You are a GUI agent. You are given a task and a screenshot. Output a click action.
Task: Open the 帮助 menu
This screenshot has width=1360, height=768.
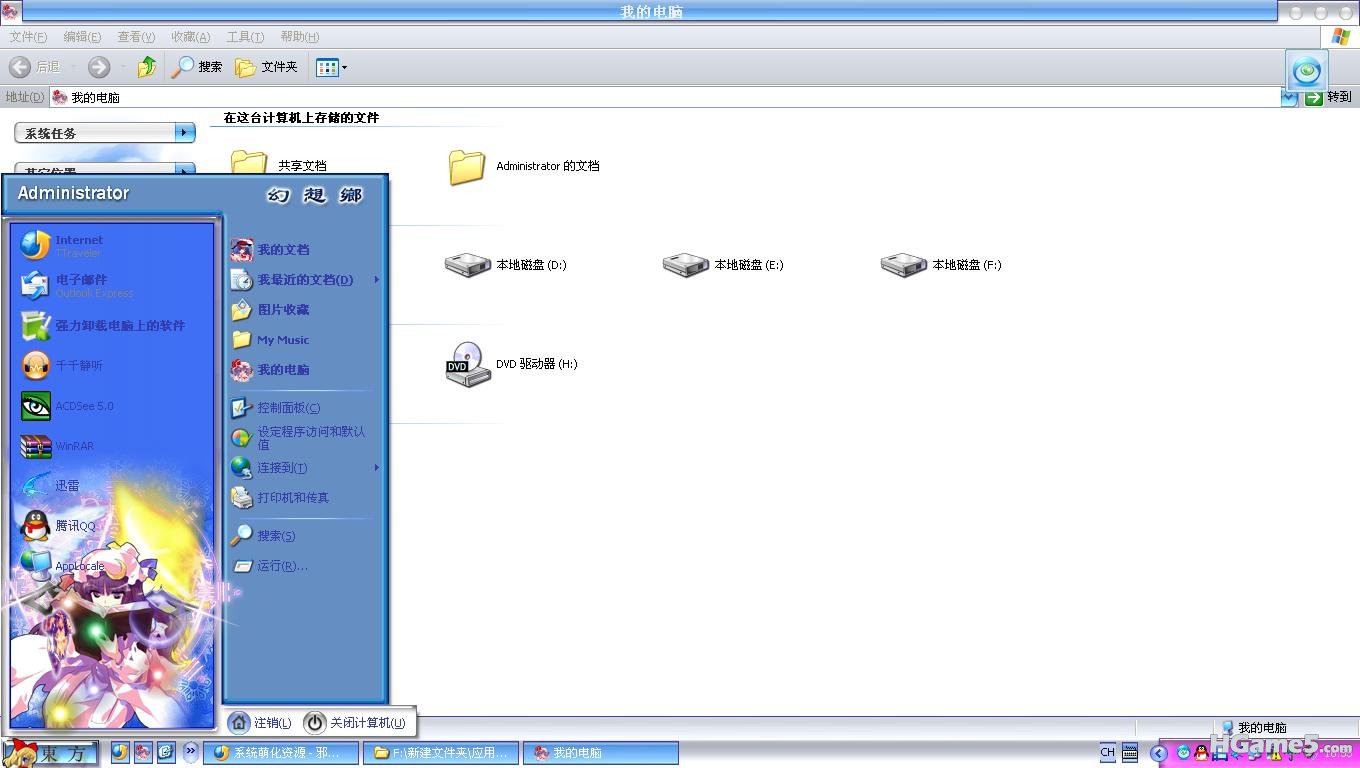pos(299,37)
